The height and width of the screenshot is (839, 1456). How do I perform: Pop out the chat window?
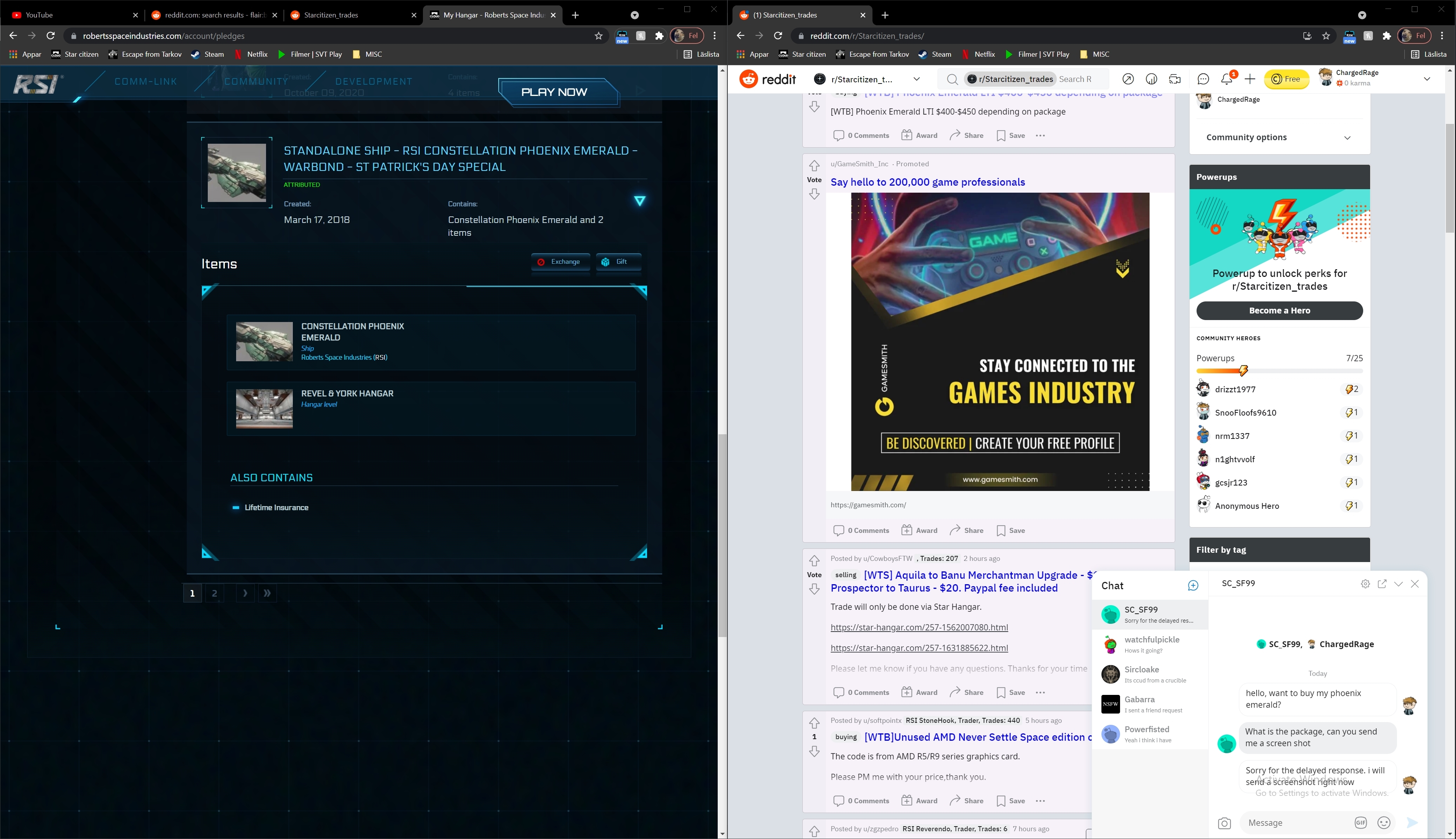pos(1382,584)
